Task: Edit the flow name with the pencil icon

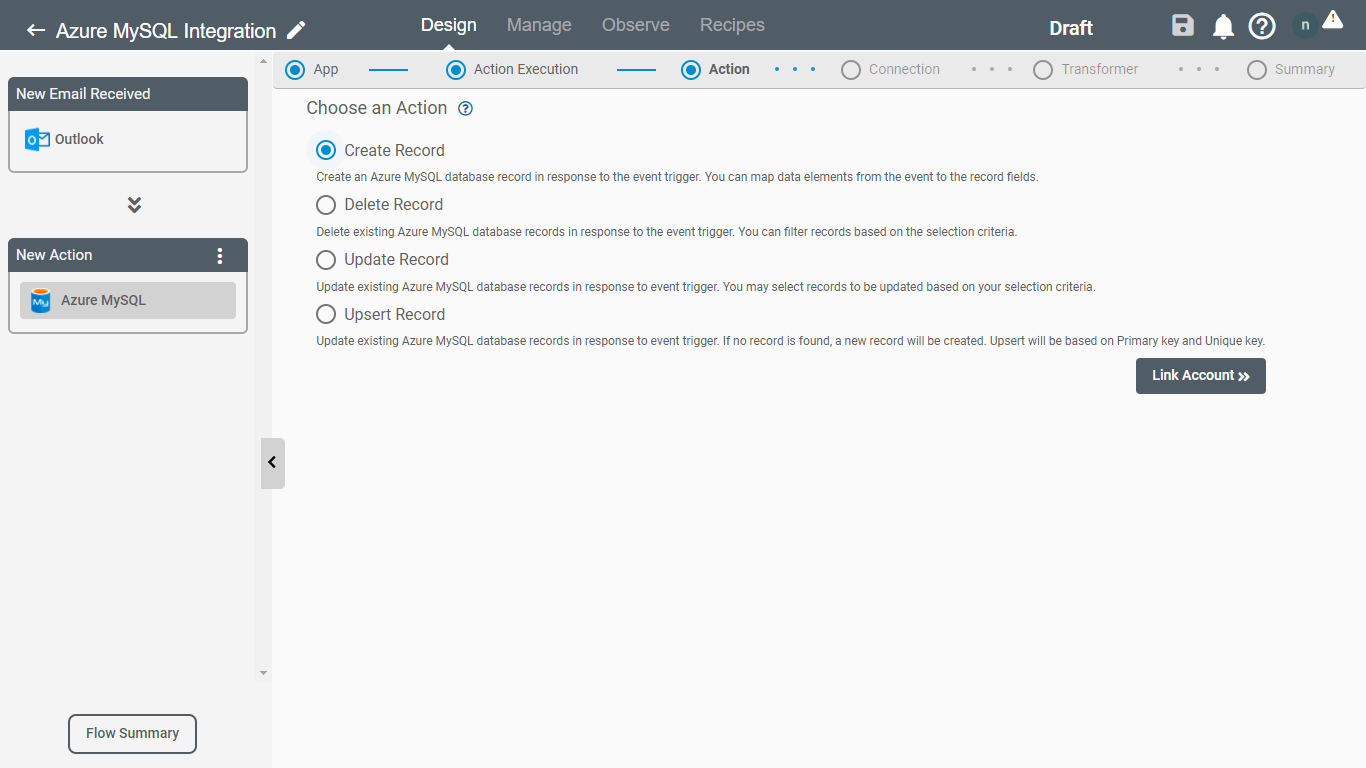Action: 296,30
